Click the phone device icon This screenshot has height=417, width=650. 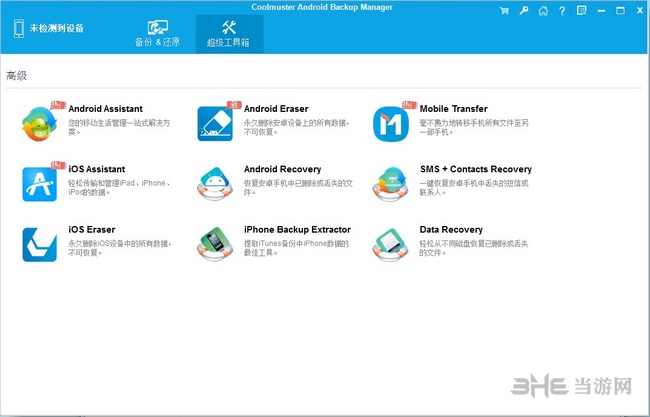19,29
